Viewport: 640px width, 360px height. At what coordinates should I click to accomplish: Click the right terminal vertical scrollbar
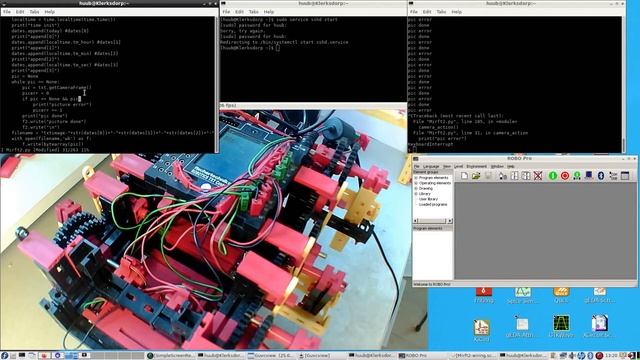(623, 84)
